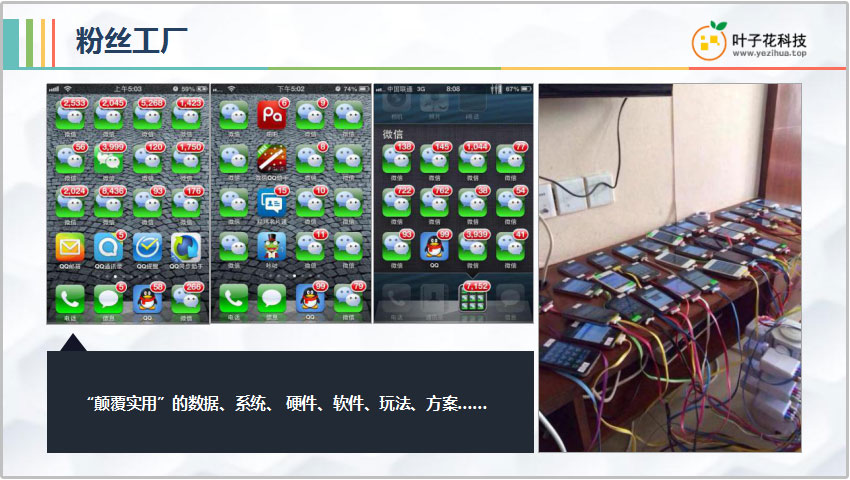Tap the QQ penguin icon with badge 58

click(x=147, y=299)
